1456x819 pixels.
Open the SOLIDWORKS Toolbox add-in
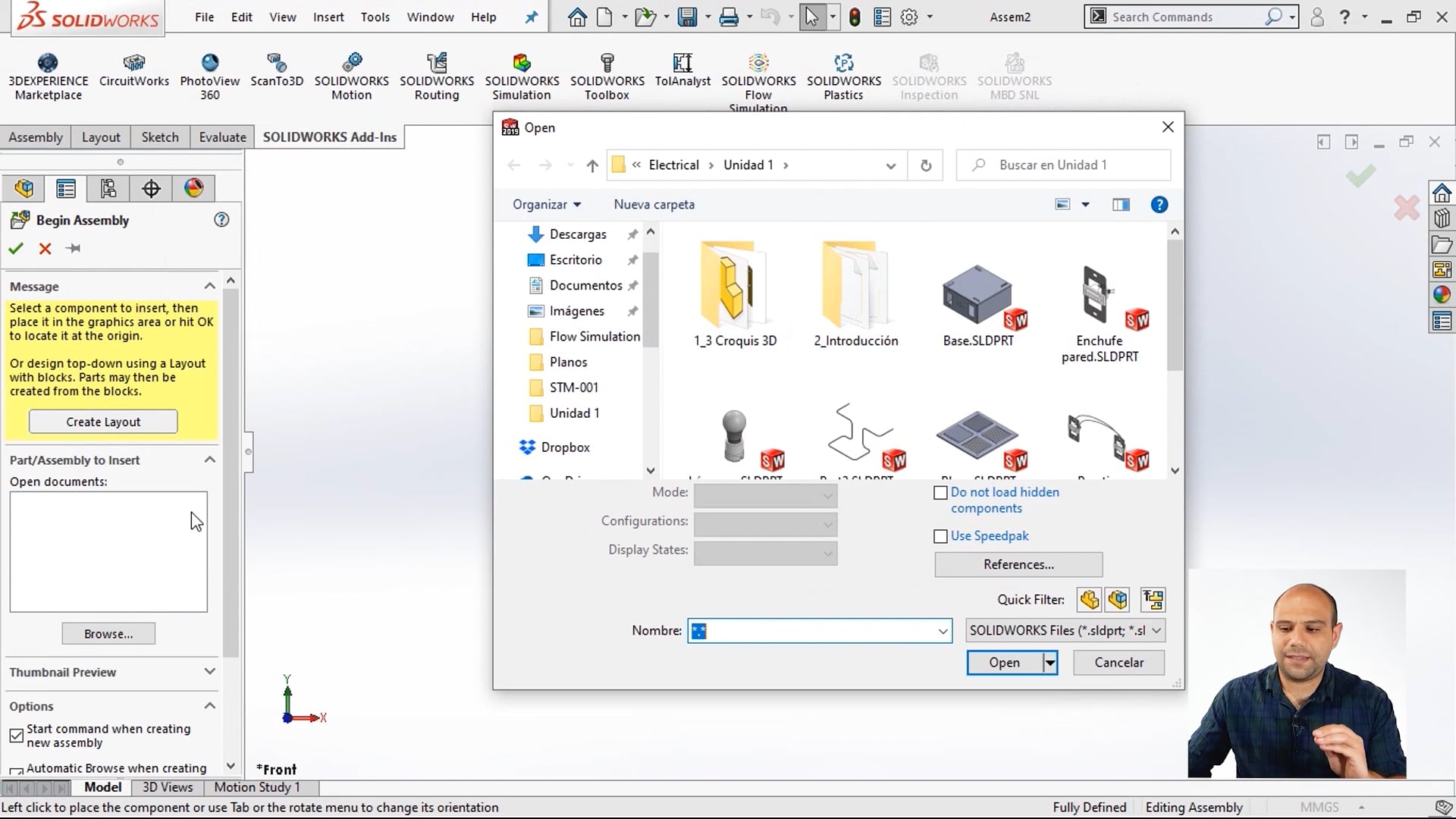(607, 72)
